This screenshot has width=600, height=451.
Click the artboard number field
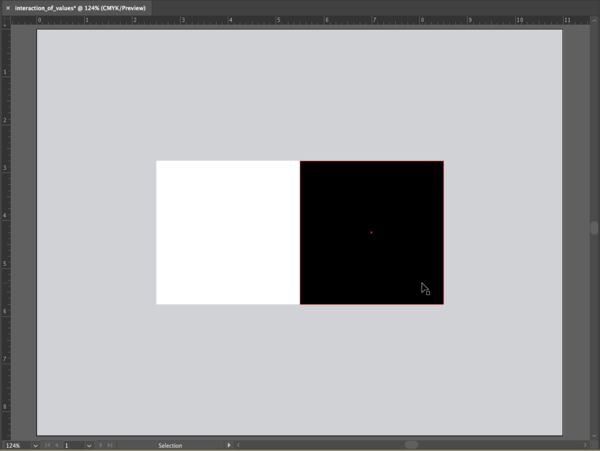point(72,444)
